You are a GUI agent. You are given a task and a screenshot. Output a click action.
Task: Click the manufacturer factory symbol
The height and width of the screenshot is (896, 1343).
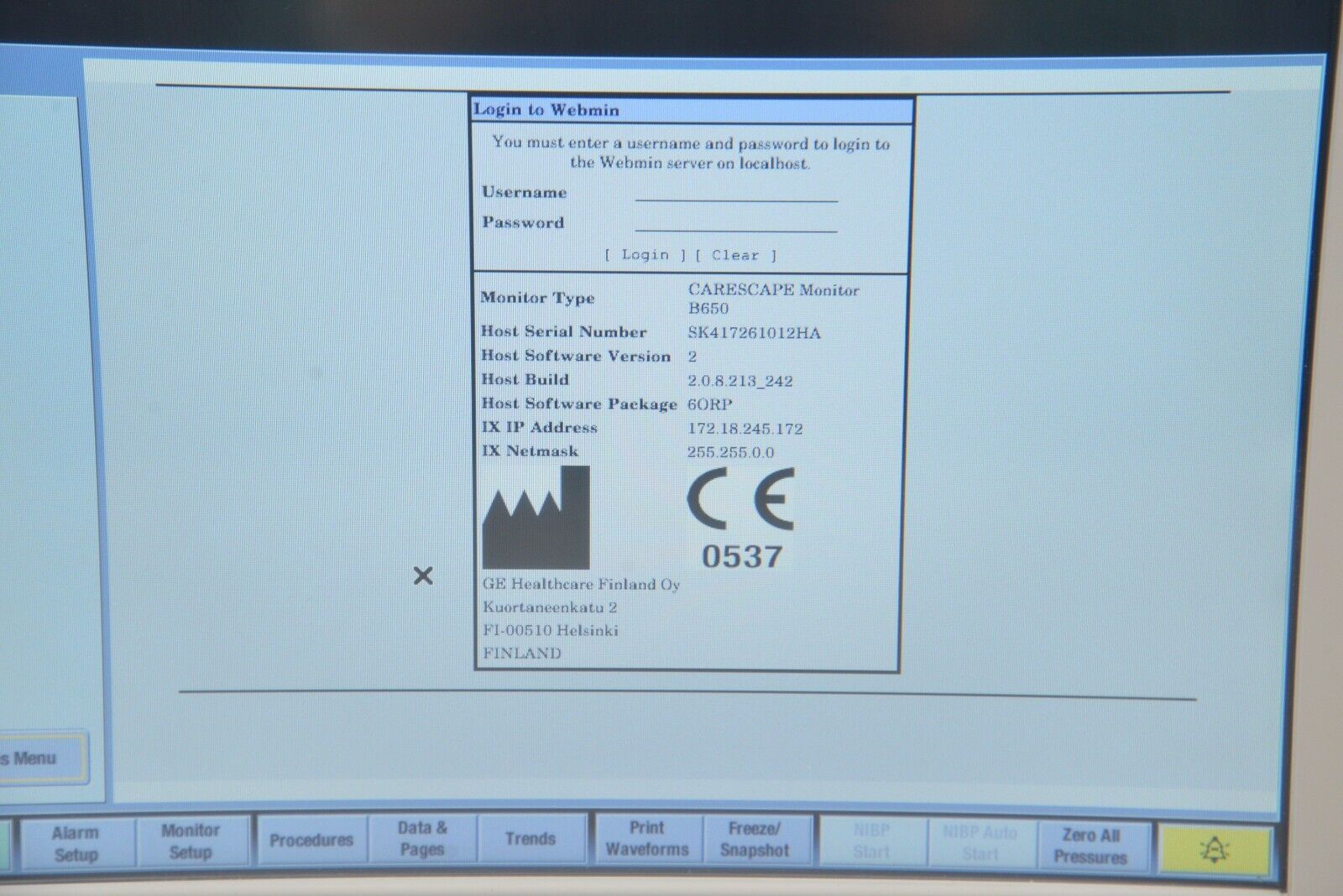[536, 518]
